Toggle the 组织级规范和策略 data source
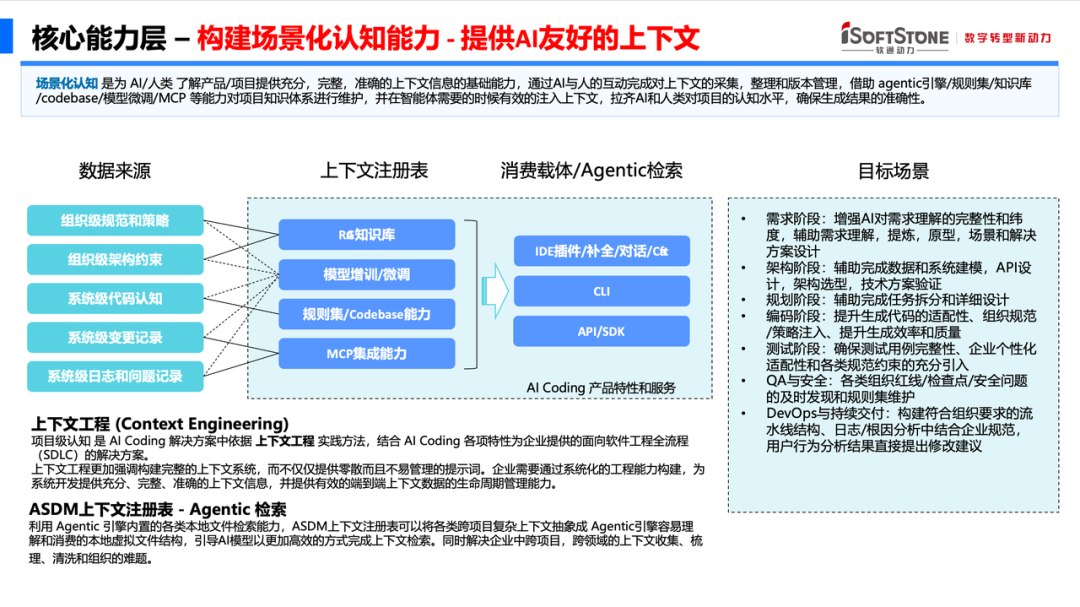1080x607 pixels. 114,219
